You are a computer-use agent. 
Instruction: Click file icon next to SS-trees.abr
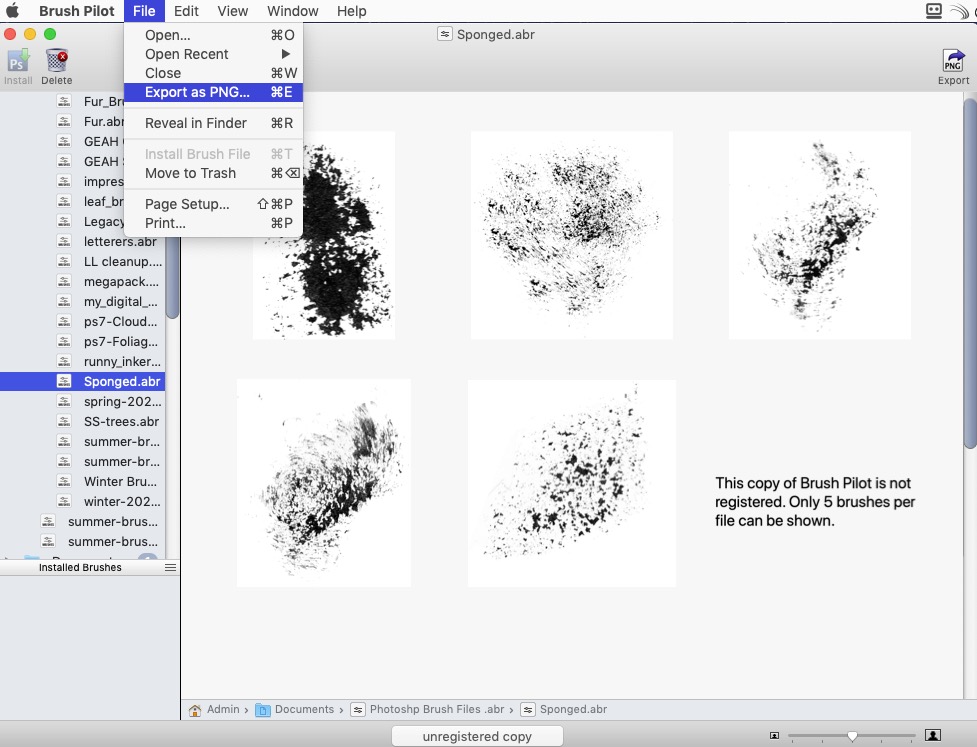(x=64, y=421)
